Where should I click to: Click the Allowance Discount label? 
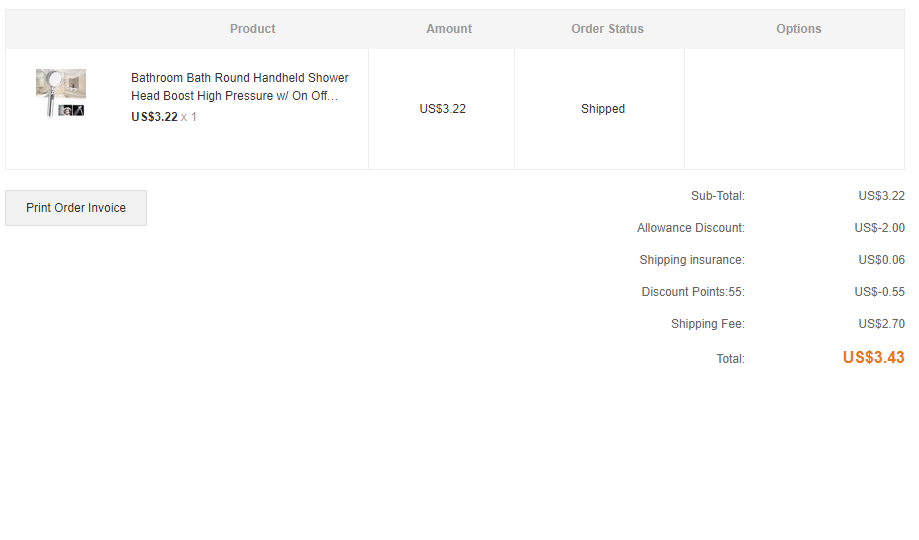690,228
